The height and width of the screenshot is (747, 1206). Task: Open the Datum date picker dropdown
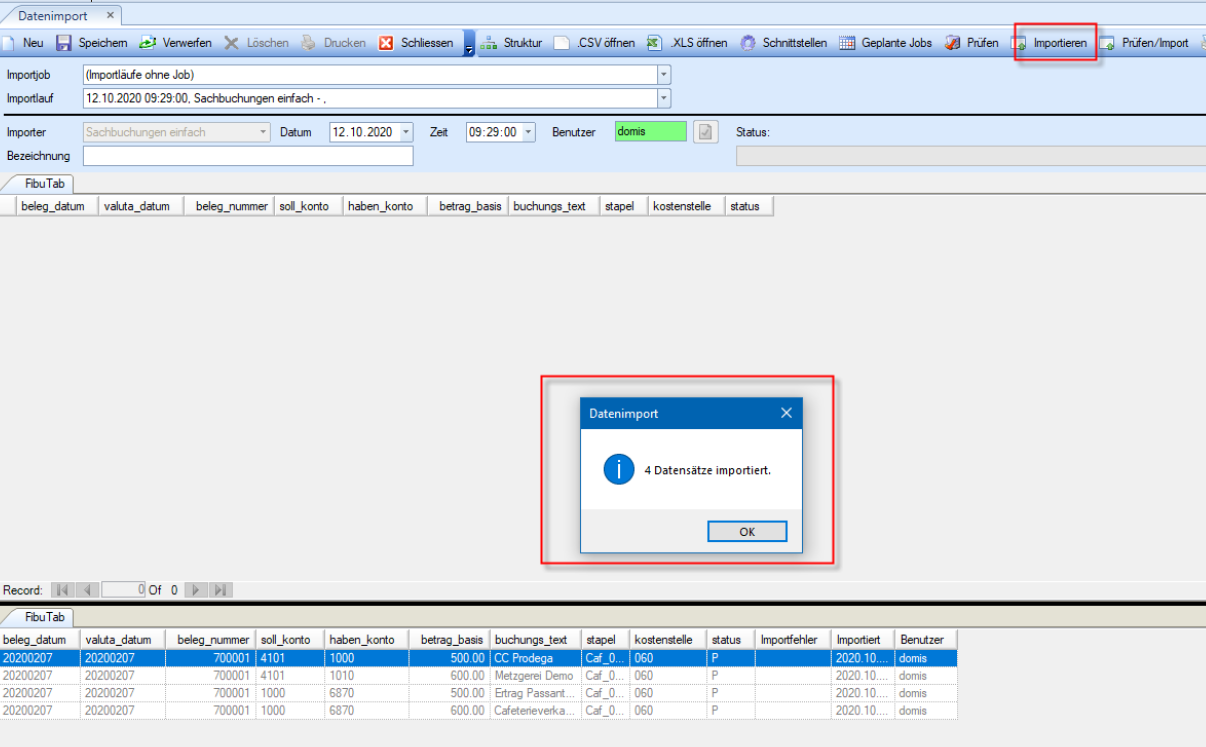point(406,132)
